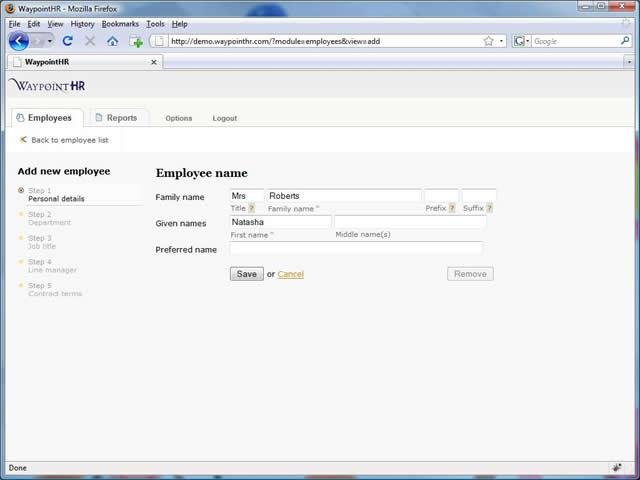Open the Tools menu
Viewport: 640px width, 480px height.
[x=155, y=24]
